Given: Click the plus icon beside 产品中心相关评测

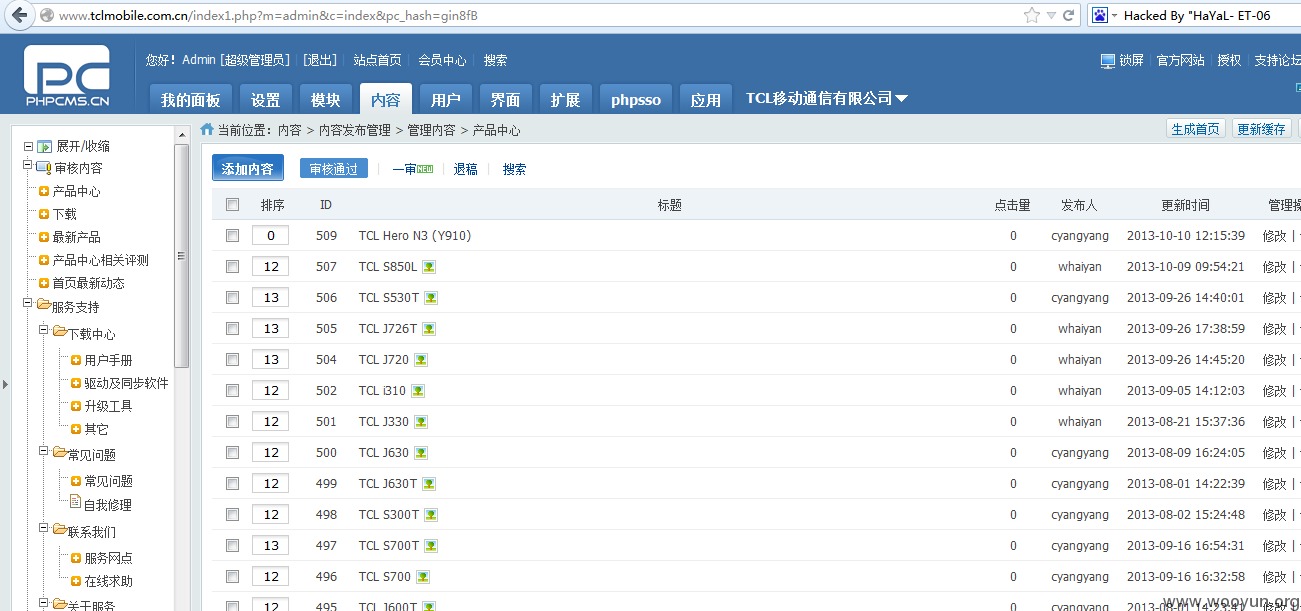Looking at the screenshot, I should (x=44, y=260).
